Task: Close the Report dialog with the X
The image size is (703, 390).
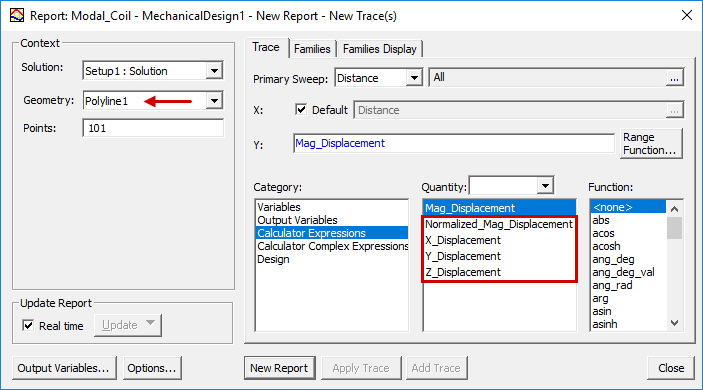Action: [686, 16]
